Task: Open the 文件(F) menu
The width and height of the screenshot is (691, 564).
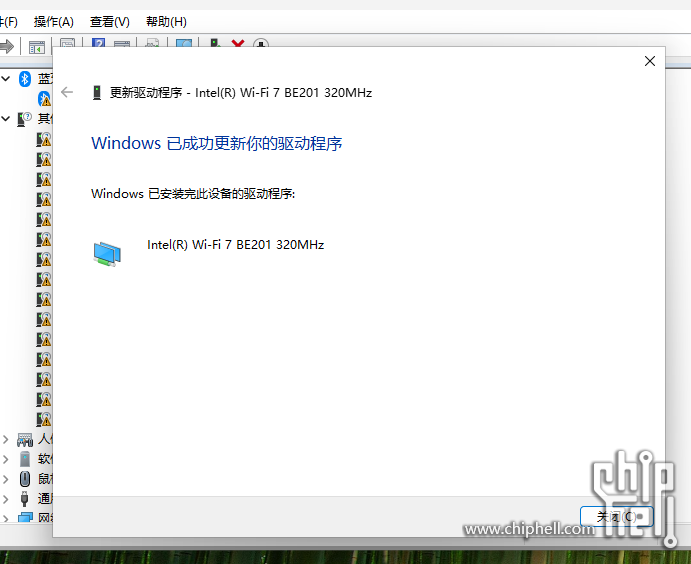Action: pyautogui.click(x=9, y=22)
